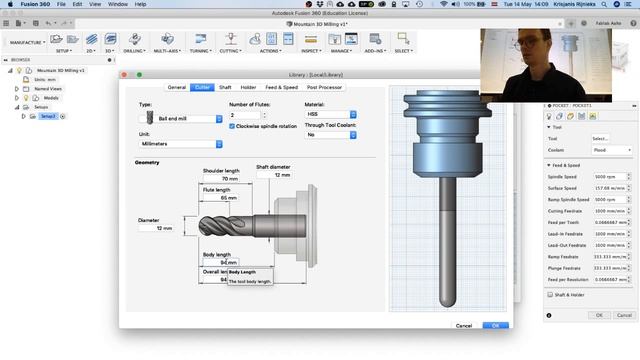Expand the Named Views tree node
640x360 pixels.
click(x=17, y=89)
